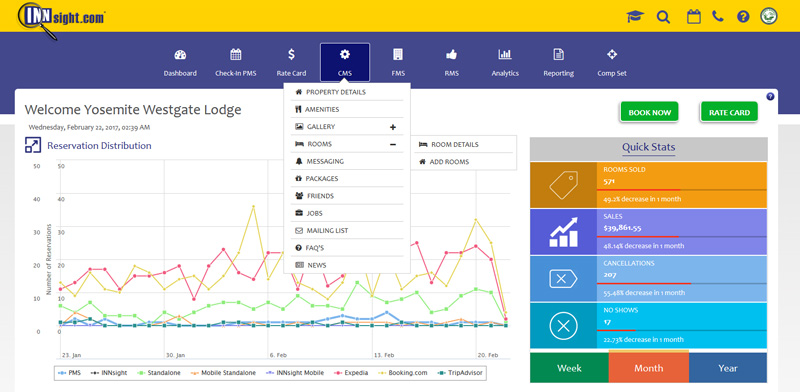Open Check-In PMS module
The width and height of the screenshot is (800, 392).
tap(236, 62)
